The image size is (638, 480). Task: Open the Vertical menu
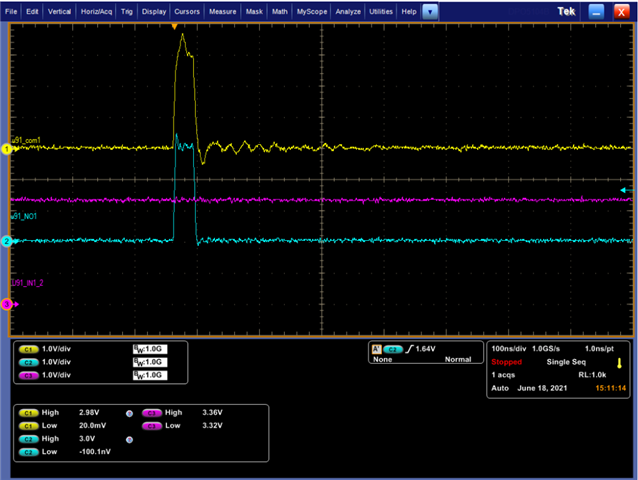click(59, 11)
